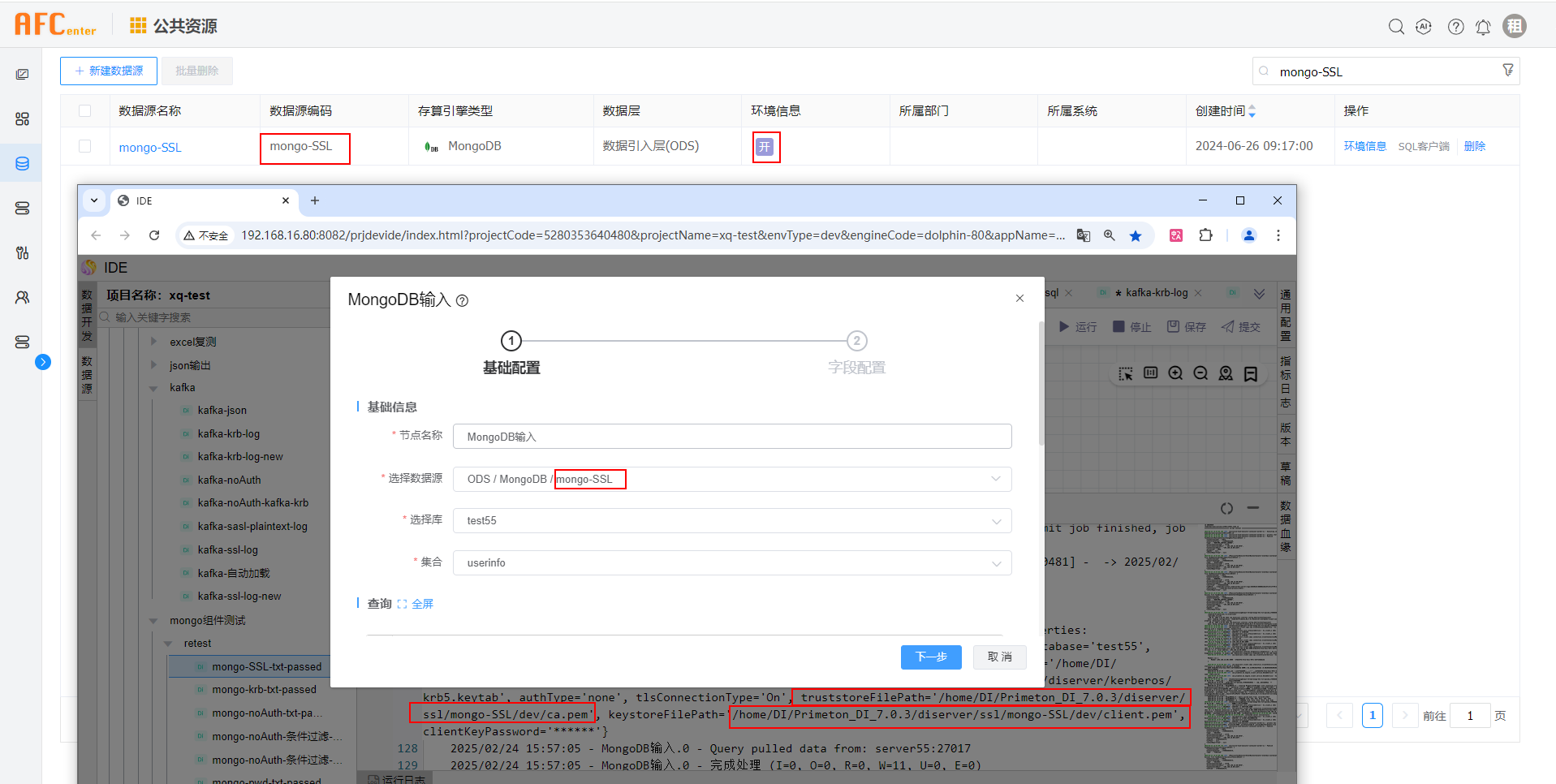Click the 新建数据源 button

point(109,71)
